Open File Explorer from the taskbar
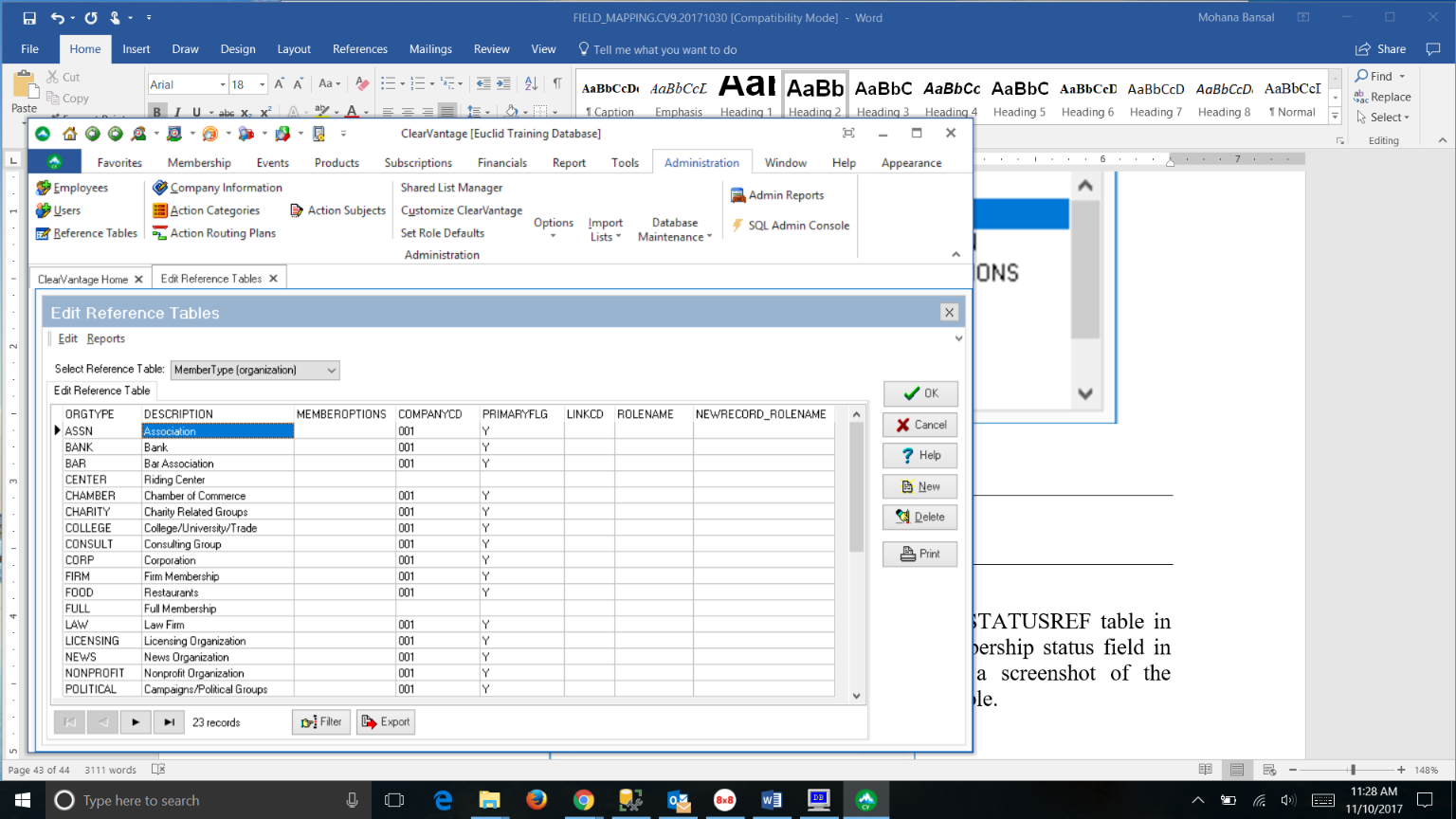This screenshot has height=819, width=1456. (489, 800)
